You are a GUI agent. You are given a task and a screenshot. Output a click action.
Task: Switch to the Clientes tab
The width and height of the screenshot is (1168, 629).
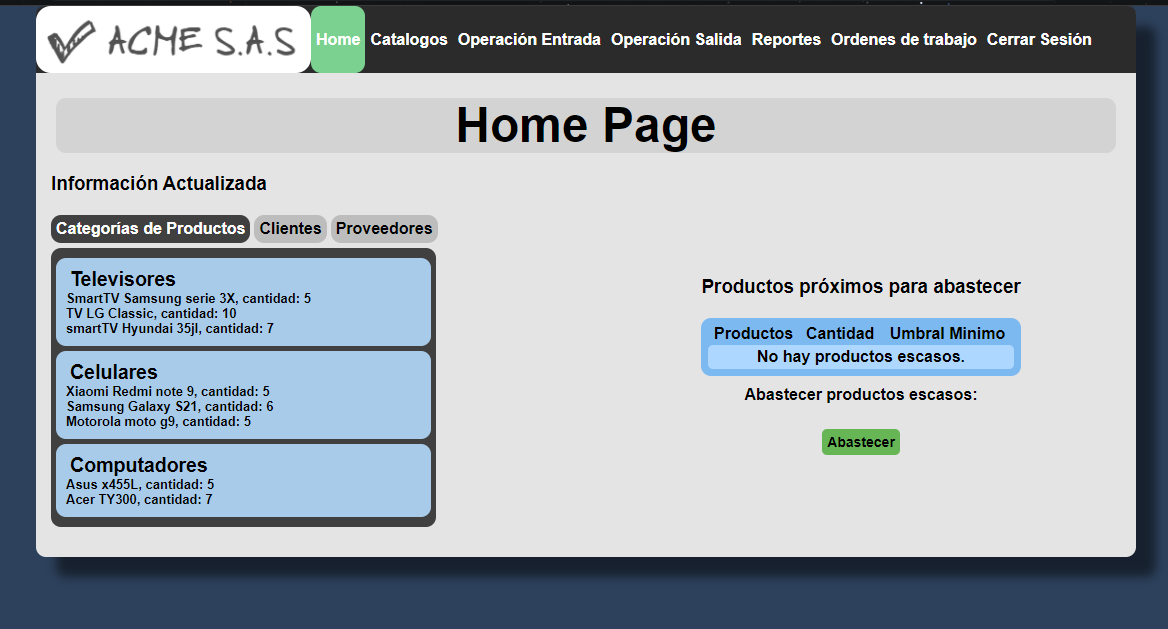click(291, 229)
